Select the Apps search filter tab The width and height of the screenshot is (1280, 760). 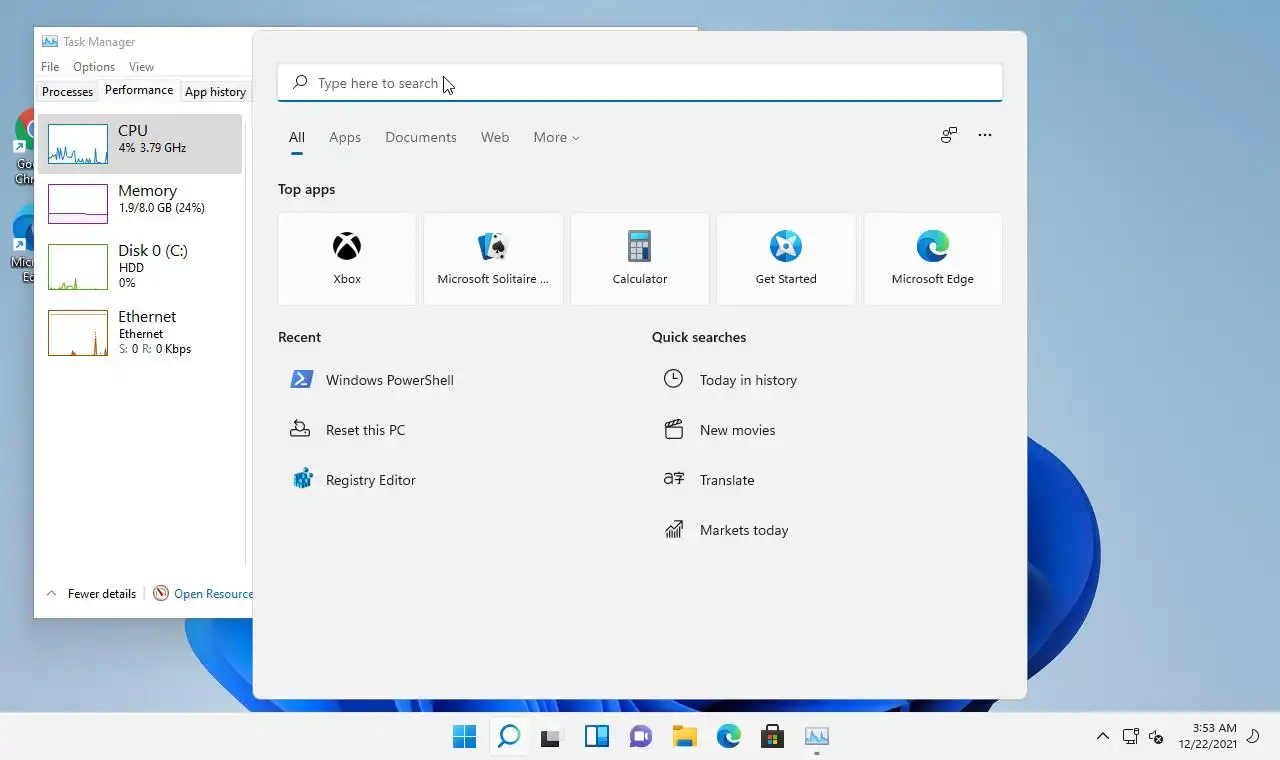point(345,137)
